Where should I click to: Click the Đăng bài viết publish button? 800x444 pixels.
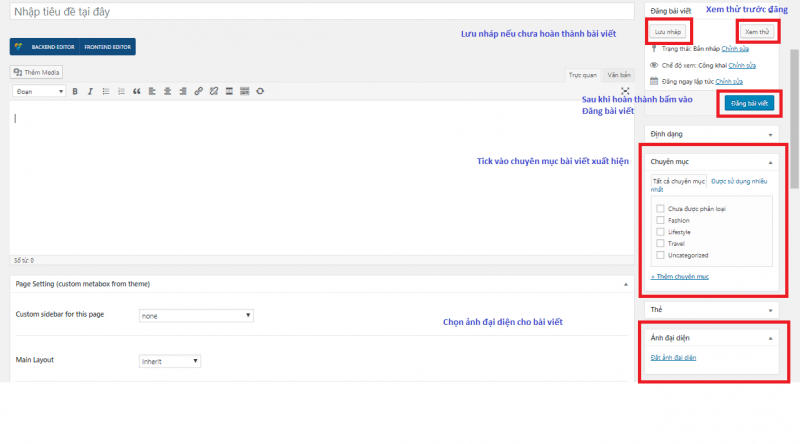point(747,103)
